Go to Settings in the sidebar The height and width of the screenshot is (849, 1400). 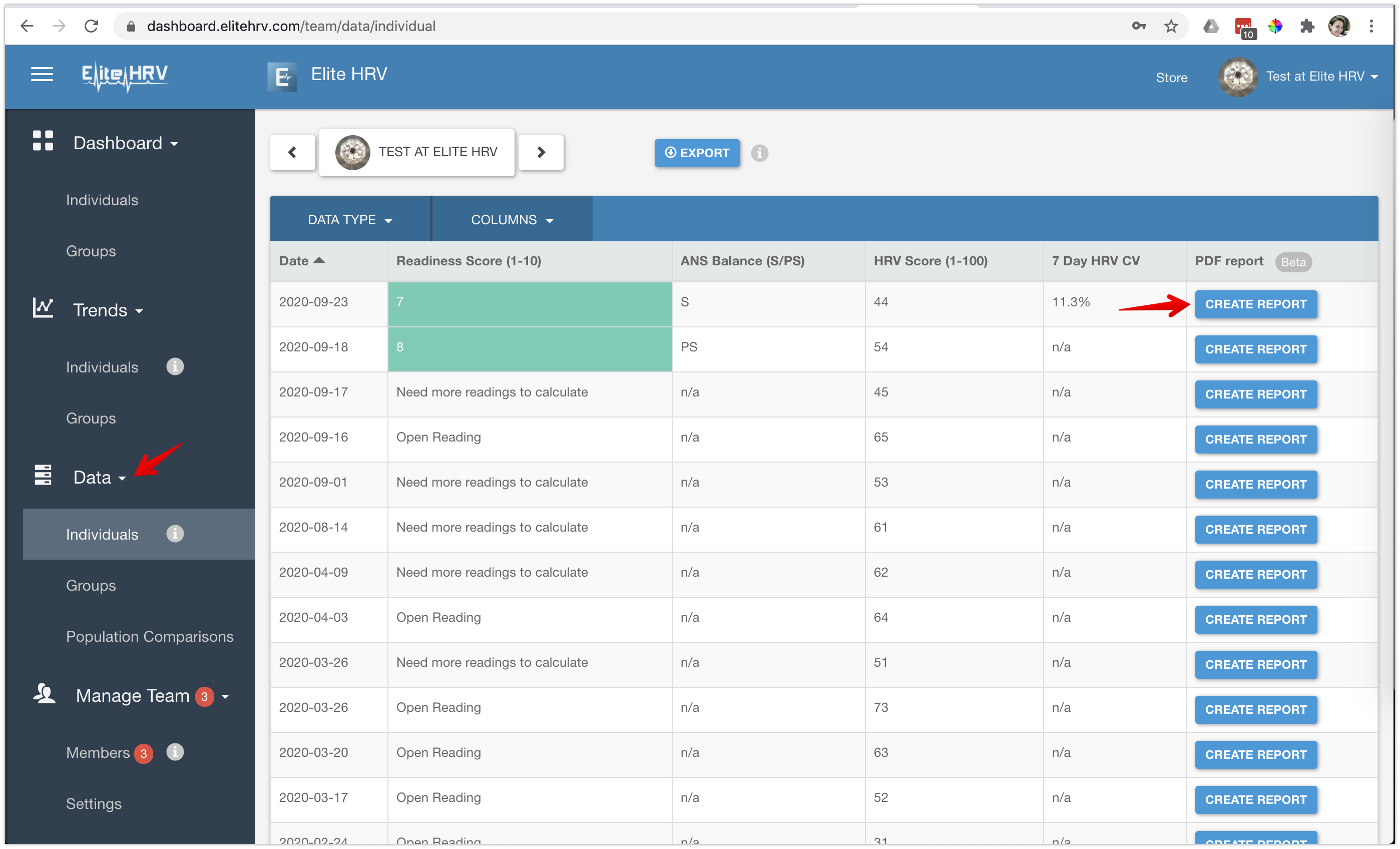[94, 803]
